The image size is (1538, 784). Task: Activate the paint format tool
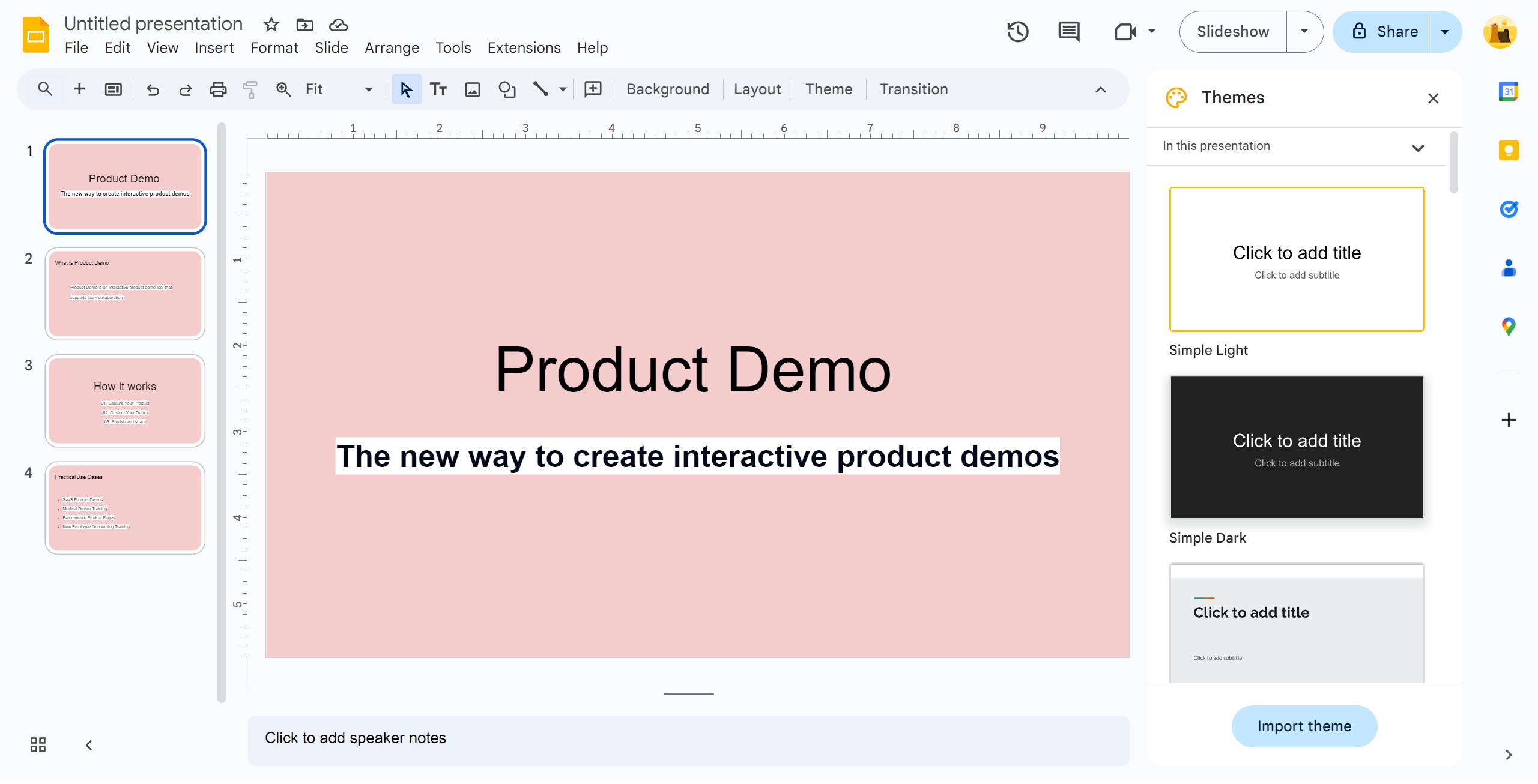pyautogui.click(x=250, y=89)
